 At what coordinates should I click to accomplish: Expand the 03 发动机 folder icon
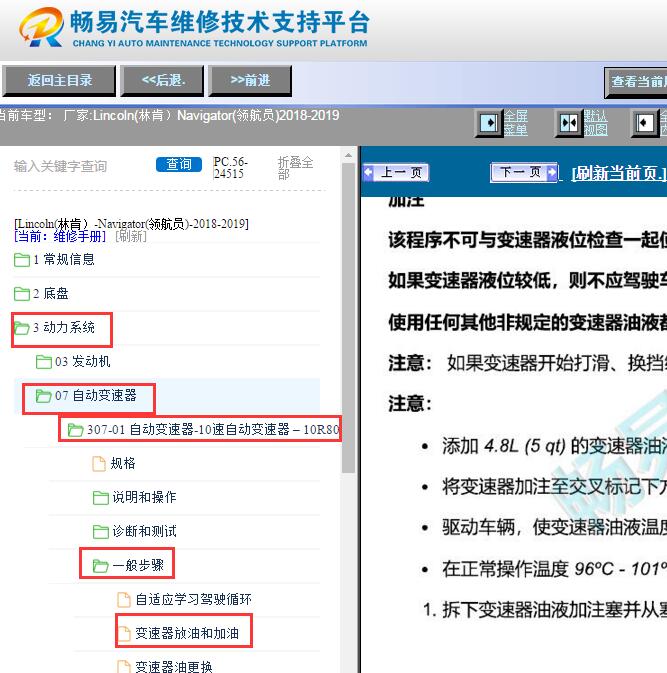(x=44, y=362)
